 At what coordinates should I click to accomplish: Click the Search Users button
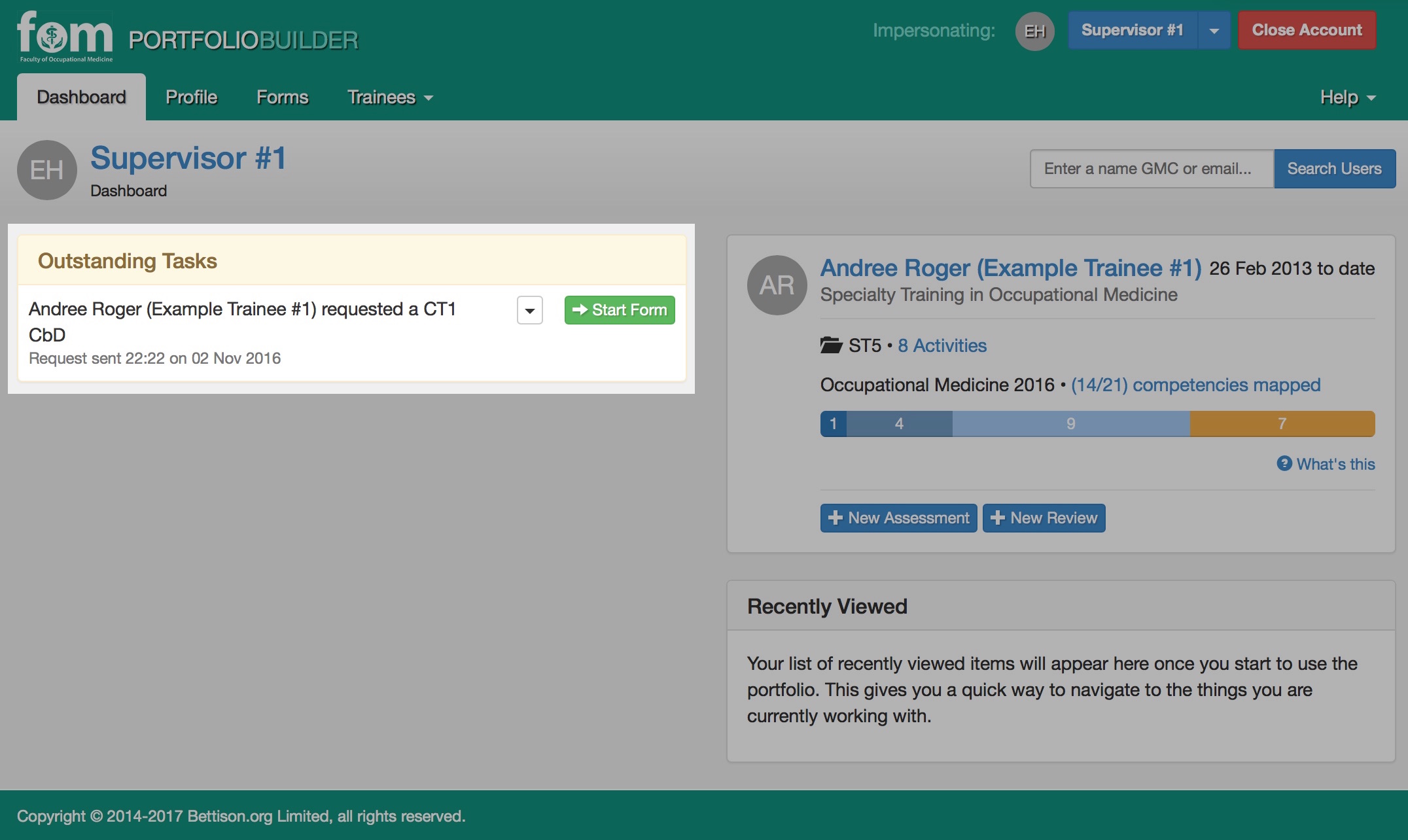click(x=1335, y=169)
